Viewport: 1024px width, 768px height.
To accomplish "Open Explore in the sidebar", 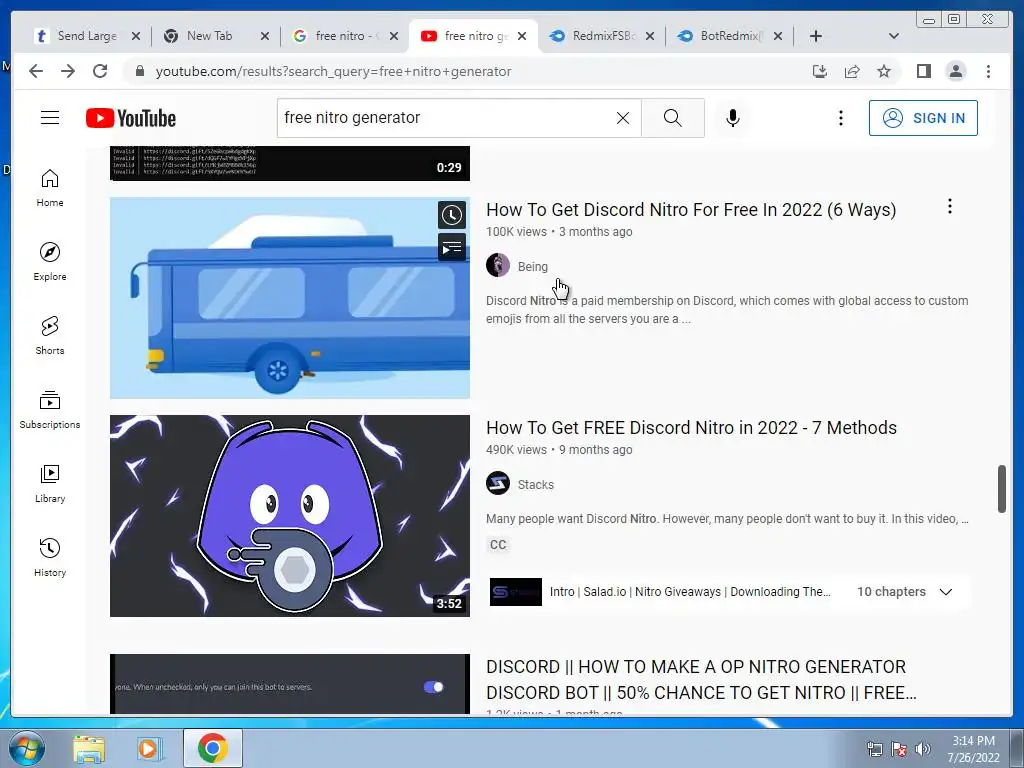I will pyautogui.click(x=50, y=262).
